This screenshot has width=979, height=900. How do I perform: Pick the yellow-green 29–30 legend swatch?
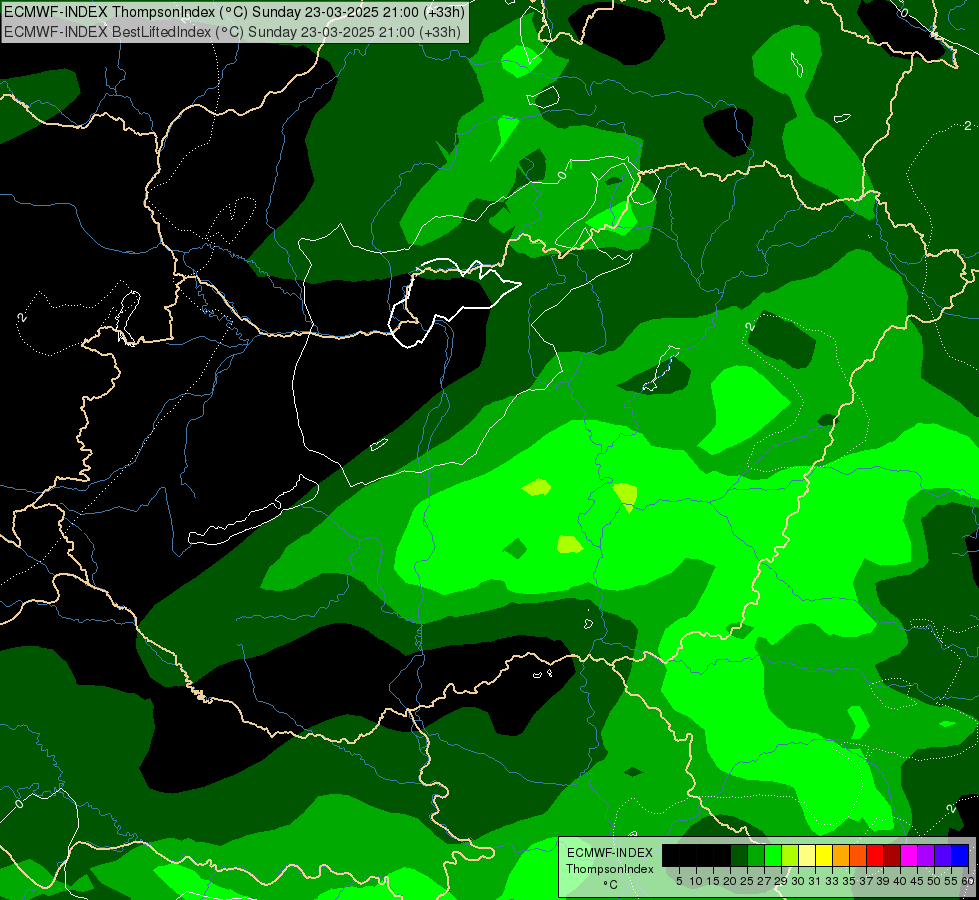790,855
